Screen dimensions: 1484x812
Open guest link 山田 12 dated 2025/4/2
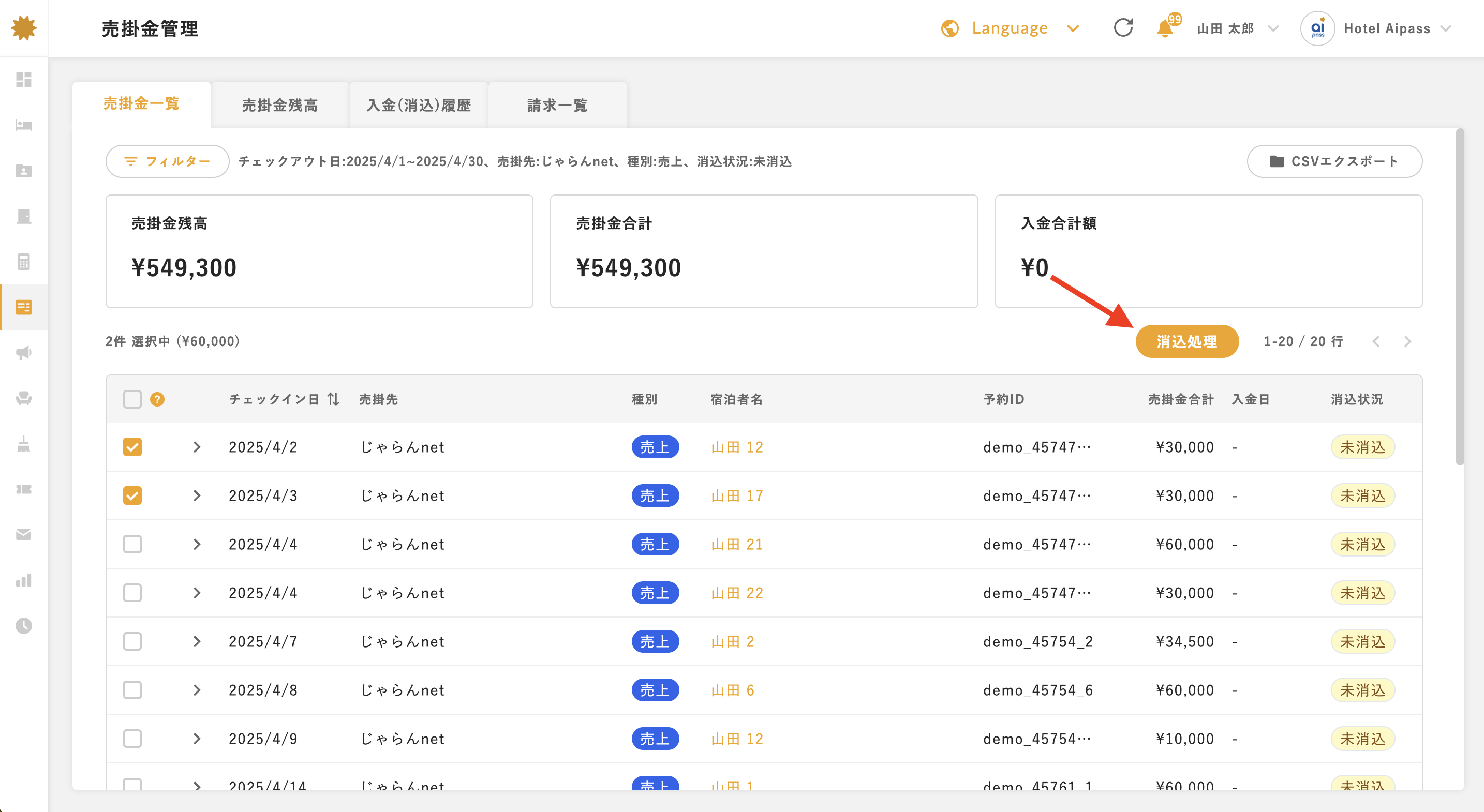pyautogui.click(x=737, y=447)
